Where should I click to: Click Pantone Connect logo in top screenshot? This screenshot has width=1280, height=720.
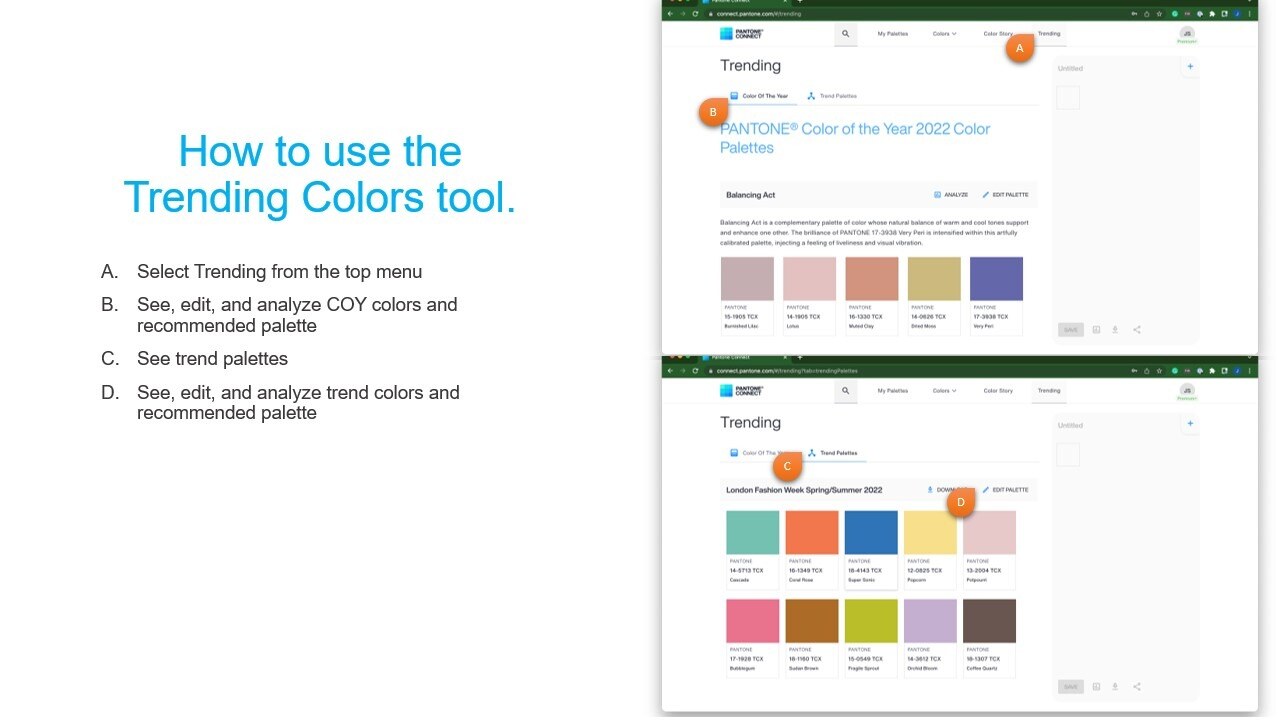pyautogui.click(x=742, y=33)
